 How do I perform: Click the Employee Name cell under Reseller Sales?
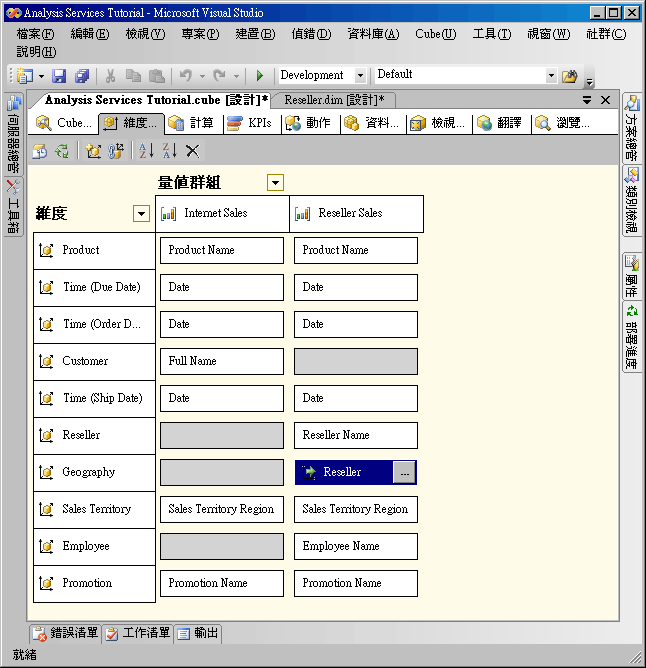point(356,546)
